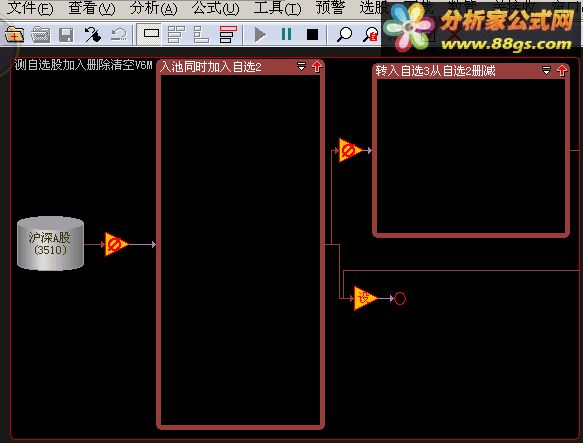The image size is (583, 443).
Task: Click the magnifier search icon
Action: pos(344,35)
